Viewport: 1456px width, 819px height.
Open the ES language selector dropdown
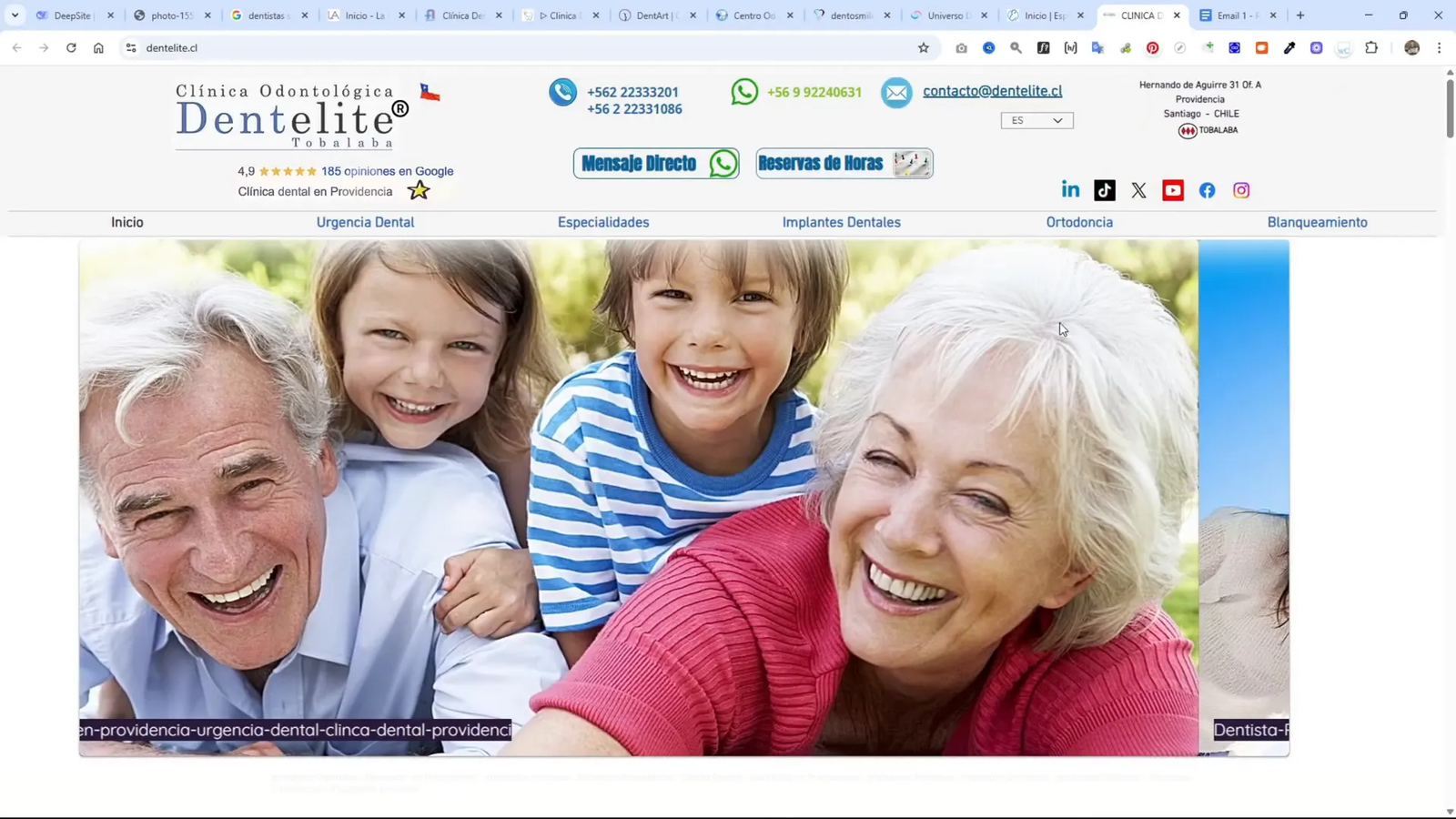tap(1036, 119)
